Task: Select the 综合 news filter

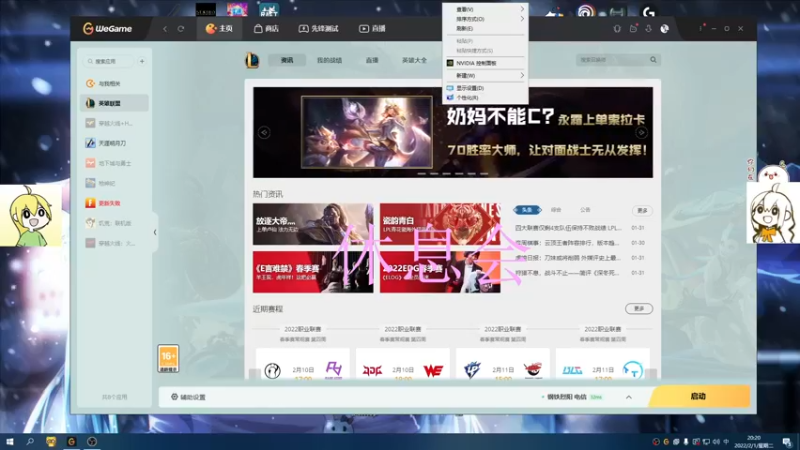Action: 556,210
